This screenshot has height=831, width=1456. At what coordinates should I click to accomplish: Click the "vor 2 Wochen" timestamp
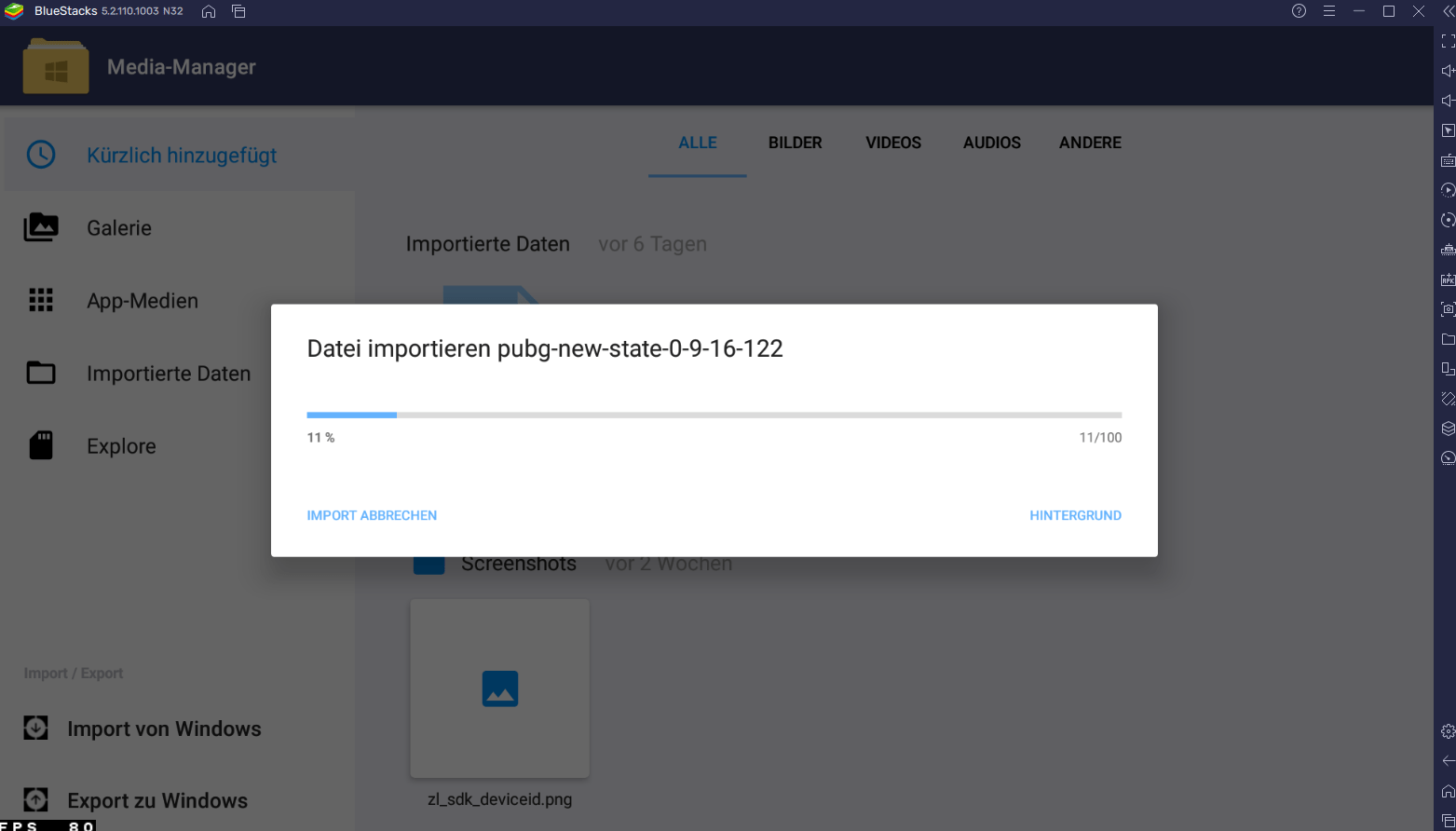pos(668,564)
